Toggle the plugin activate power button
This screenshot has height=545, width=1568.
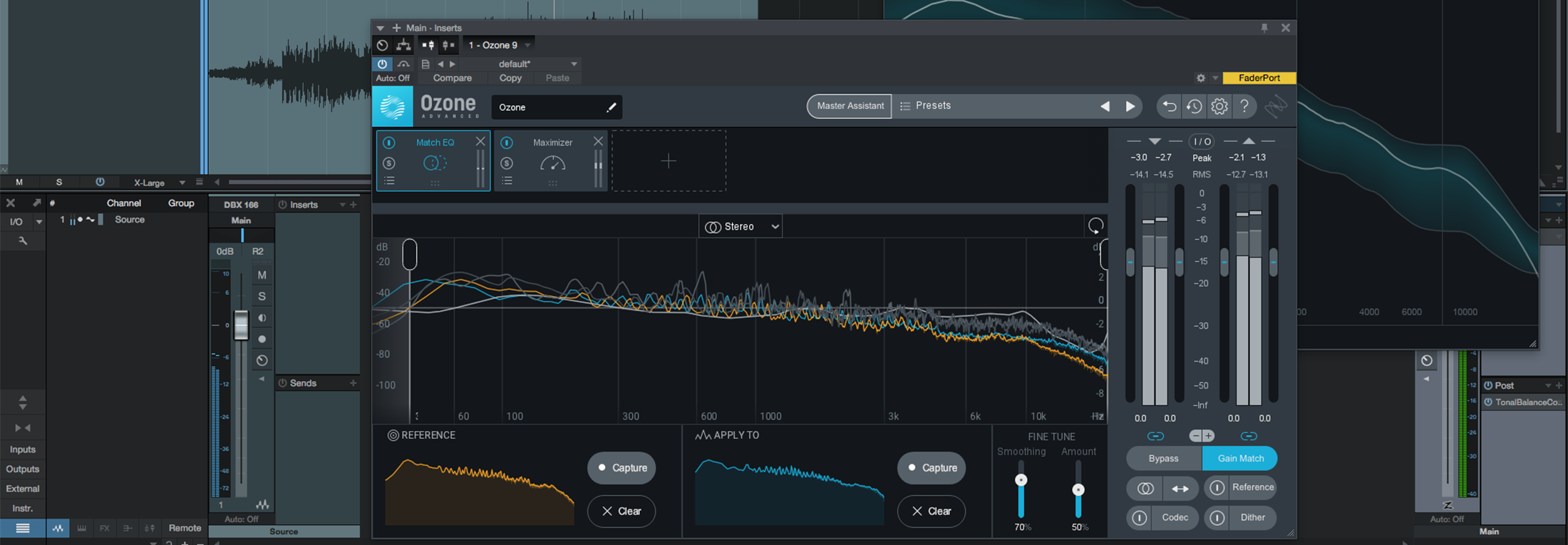click(382, 63)
